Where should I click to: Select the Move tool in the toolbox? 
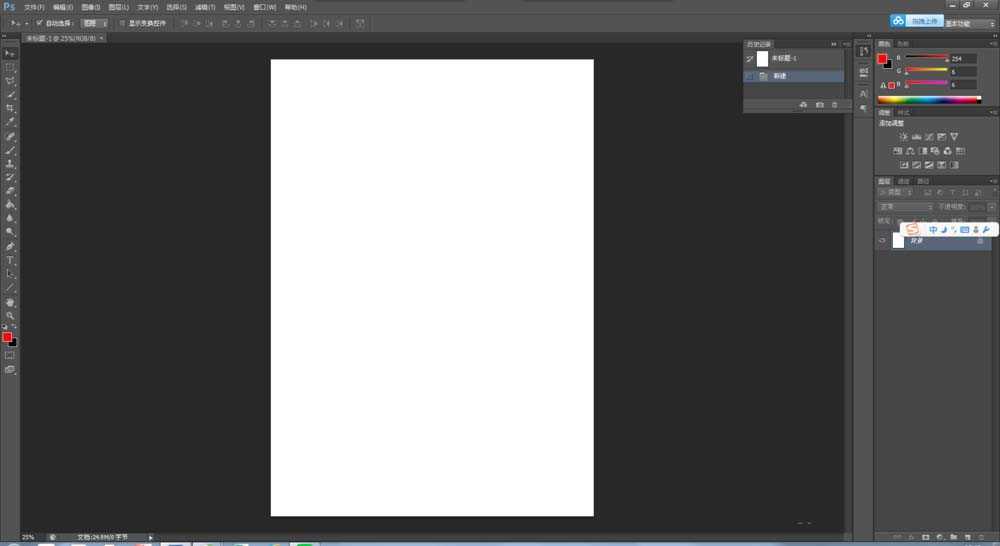[x=10, y=53]
